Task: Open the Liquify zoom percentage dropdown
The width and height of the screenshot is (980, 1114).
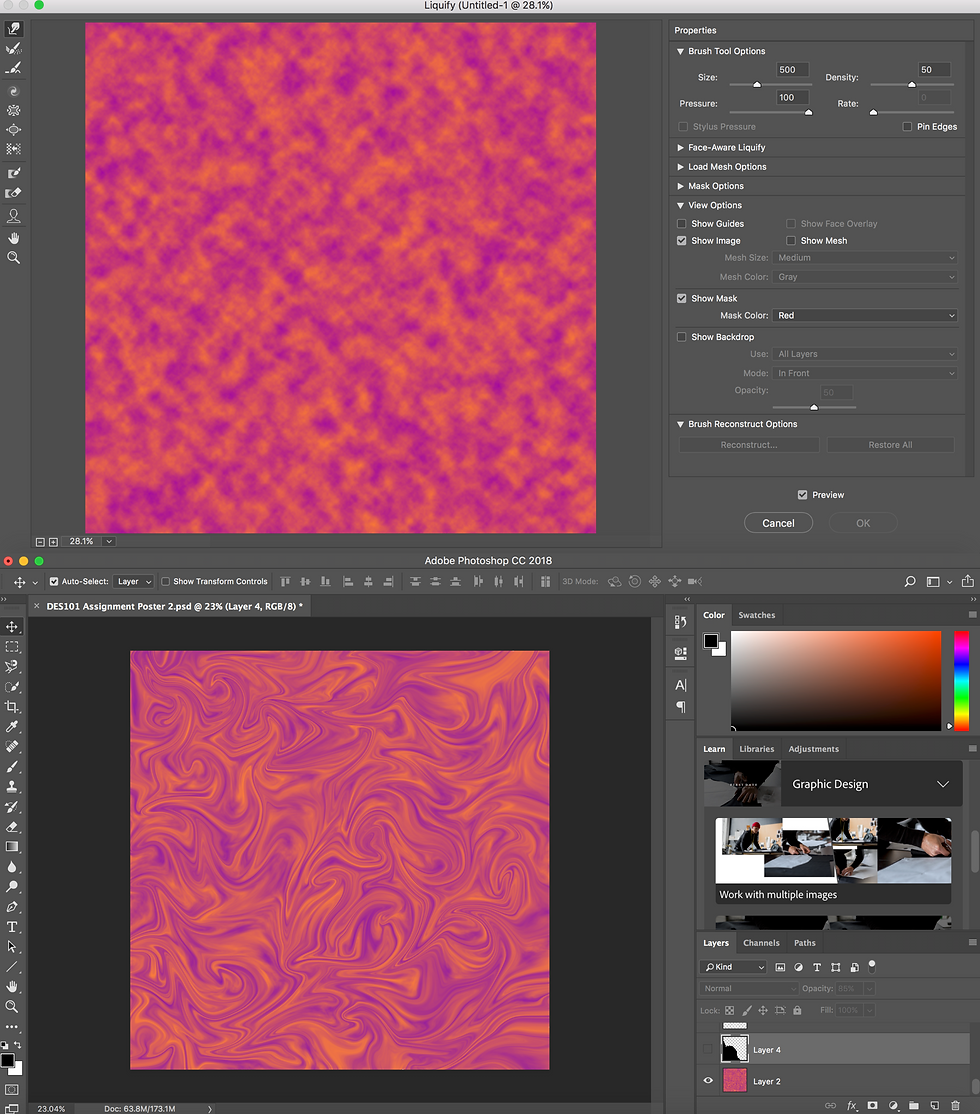Action: click(x=109, y=541)
